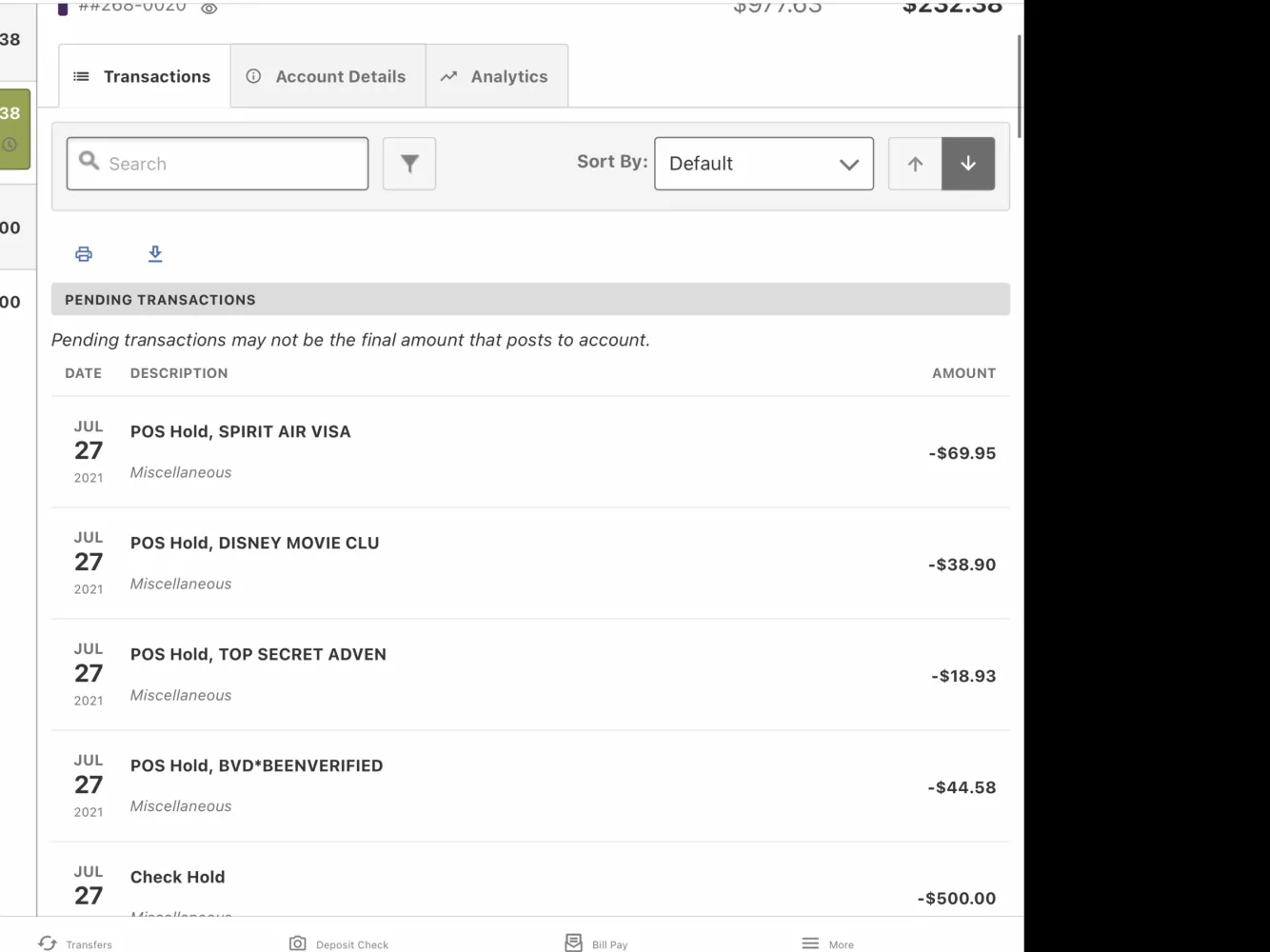This screenshot has height=952, width=1270.
Task: Switch to the Account Details tab
Action: point(327,76)
